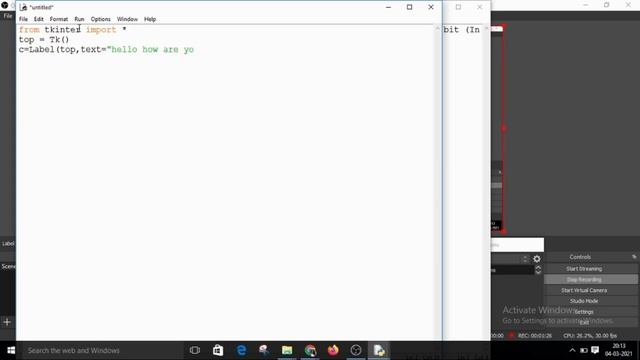Switch to Chrome in the taskbar
Viewport: 640px width, 360px height.
click(310, 350)
